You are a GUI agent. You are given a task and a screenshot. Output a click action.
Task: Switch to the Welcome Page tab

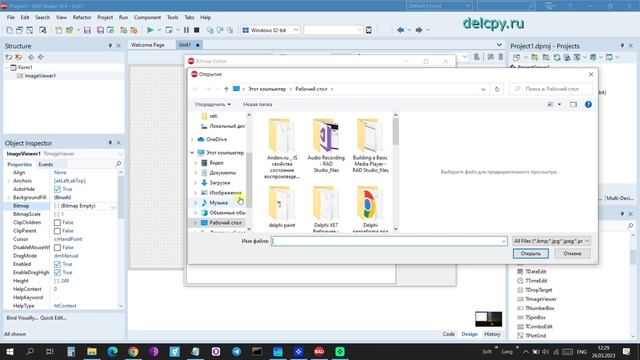(x=148, y=45)
